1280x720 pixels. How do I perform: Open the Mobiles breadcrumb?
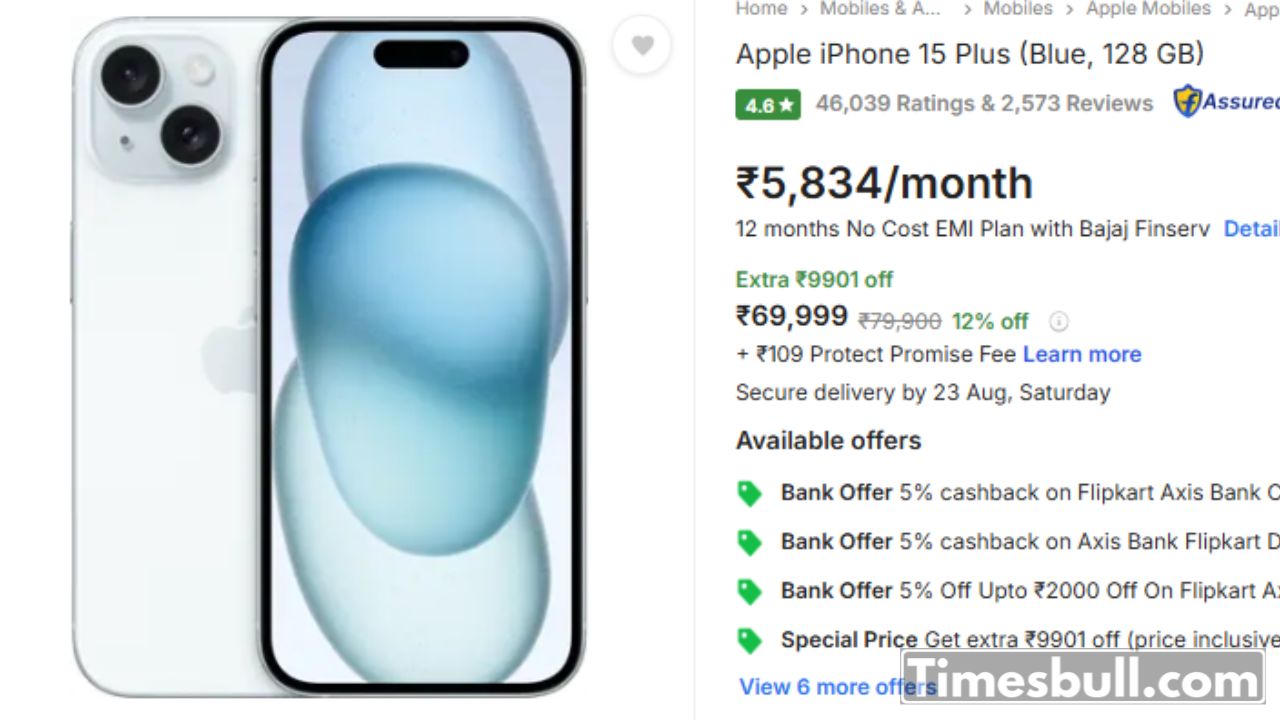tap(1018, 8)
